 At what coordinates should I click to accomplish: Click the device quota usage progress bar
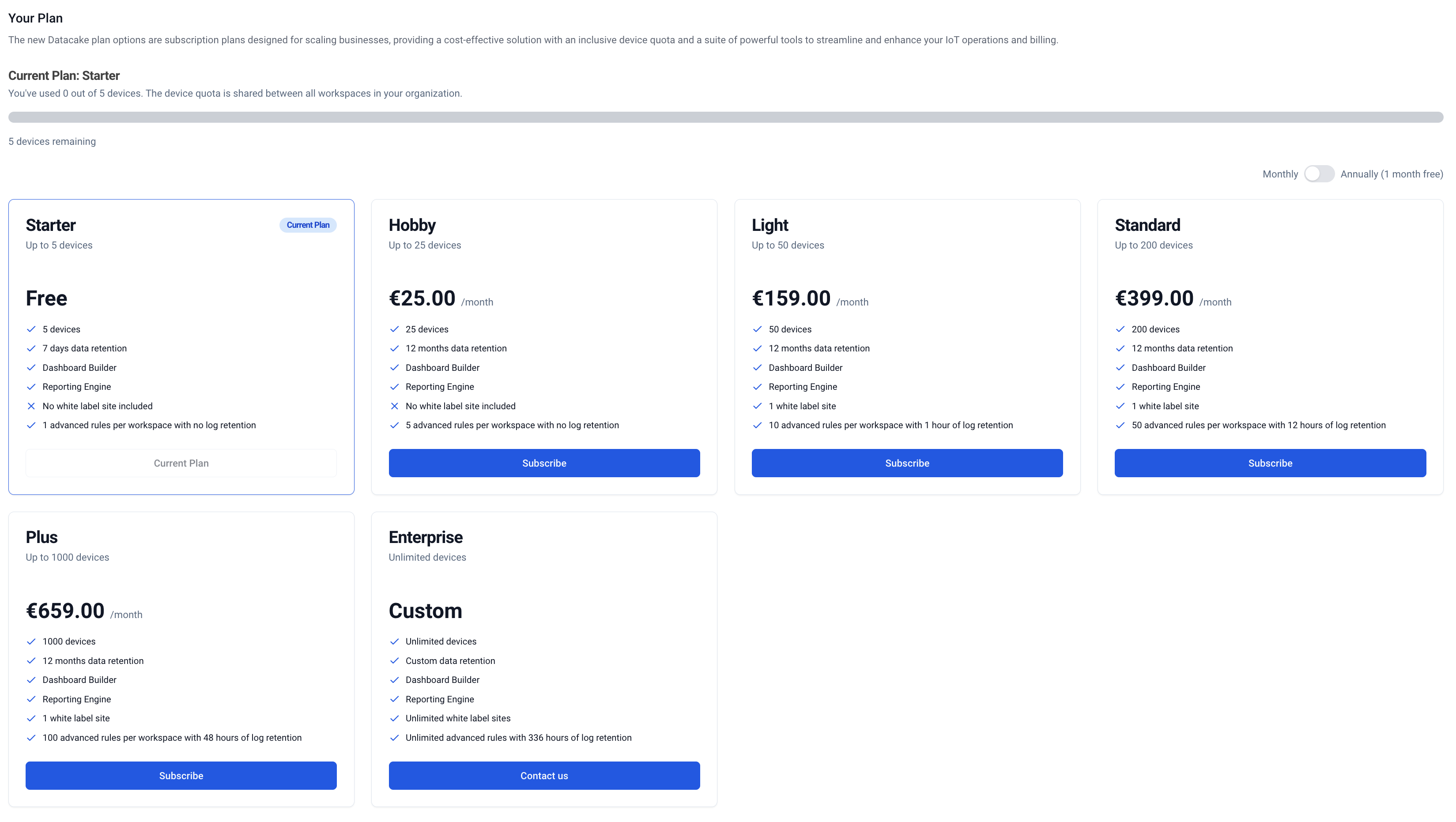click(x=726, y=117)
